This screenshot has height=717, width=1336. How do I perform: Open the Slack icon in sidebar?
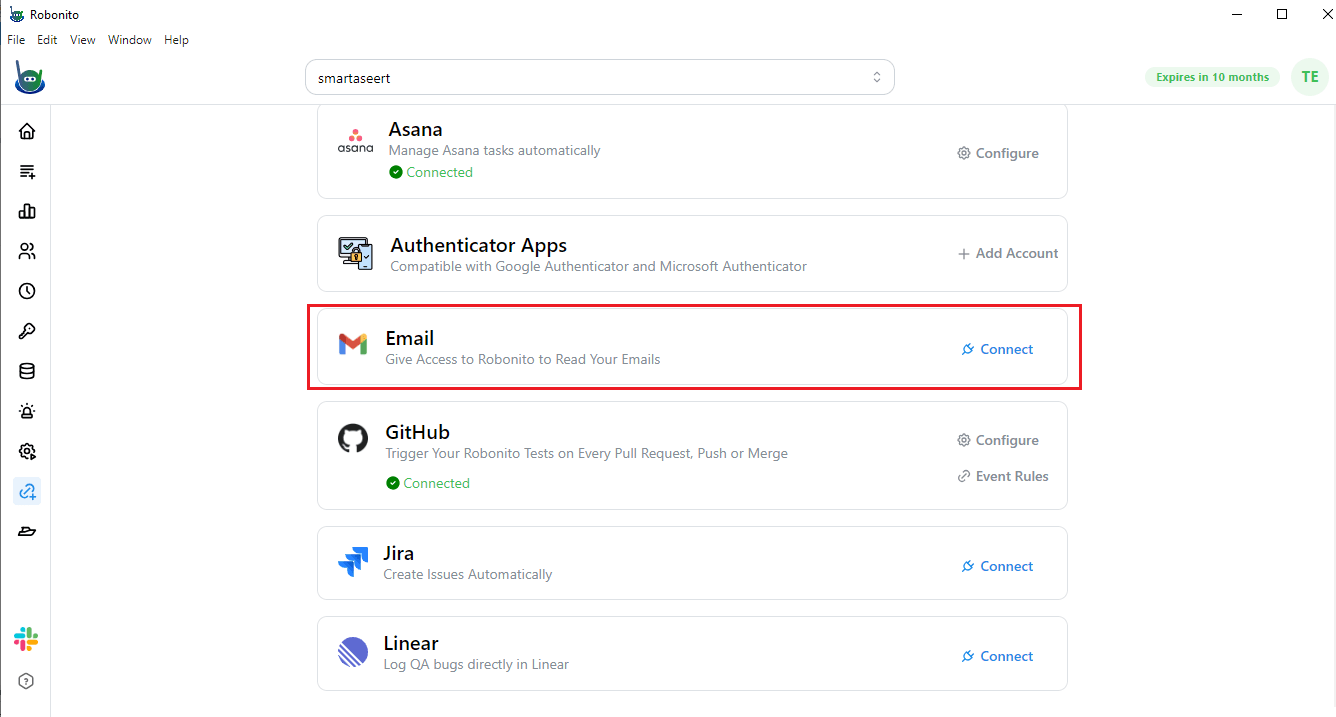pos(26,639)
